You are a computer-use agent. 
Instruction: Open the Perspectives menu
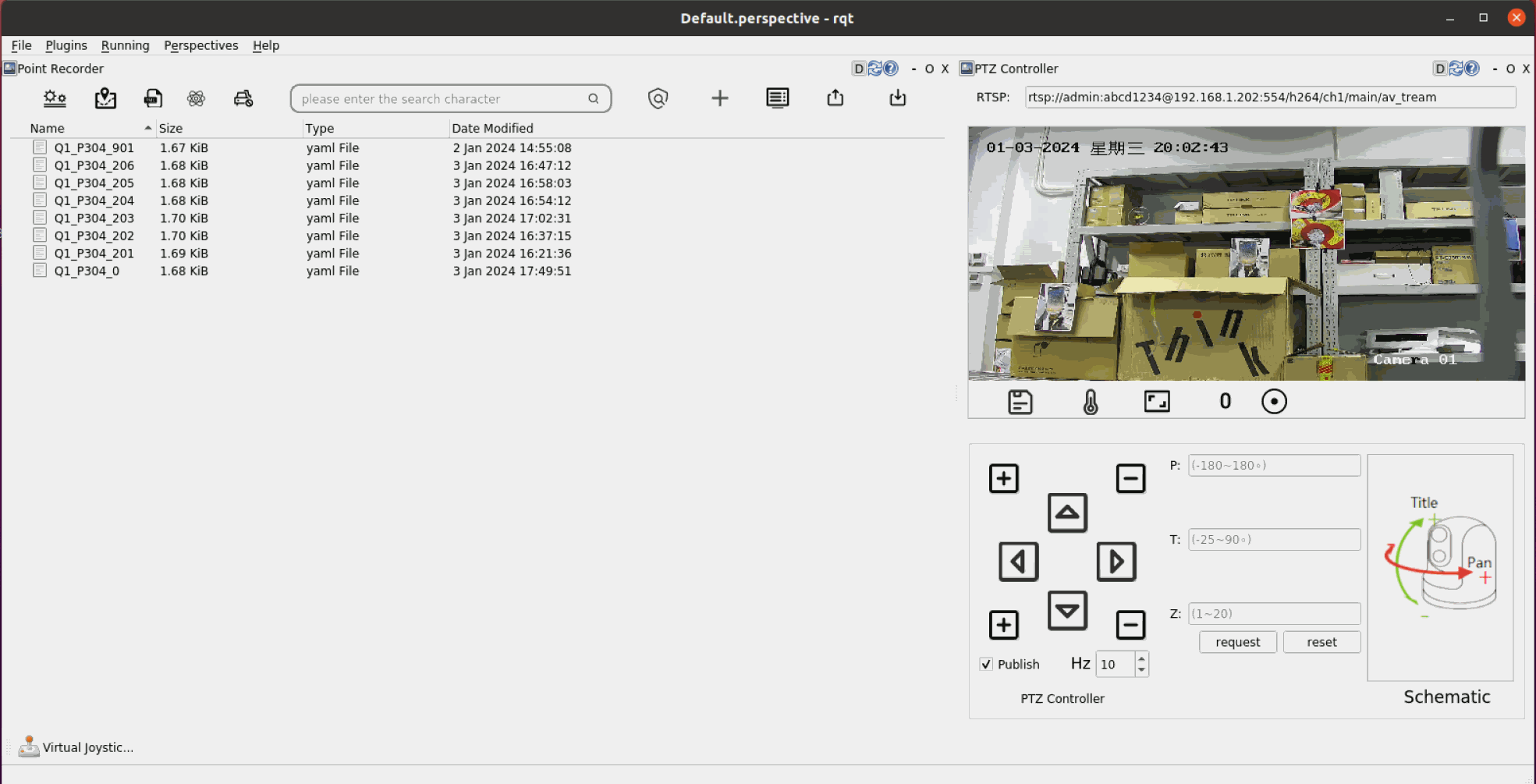200,45
